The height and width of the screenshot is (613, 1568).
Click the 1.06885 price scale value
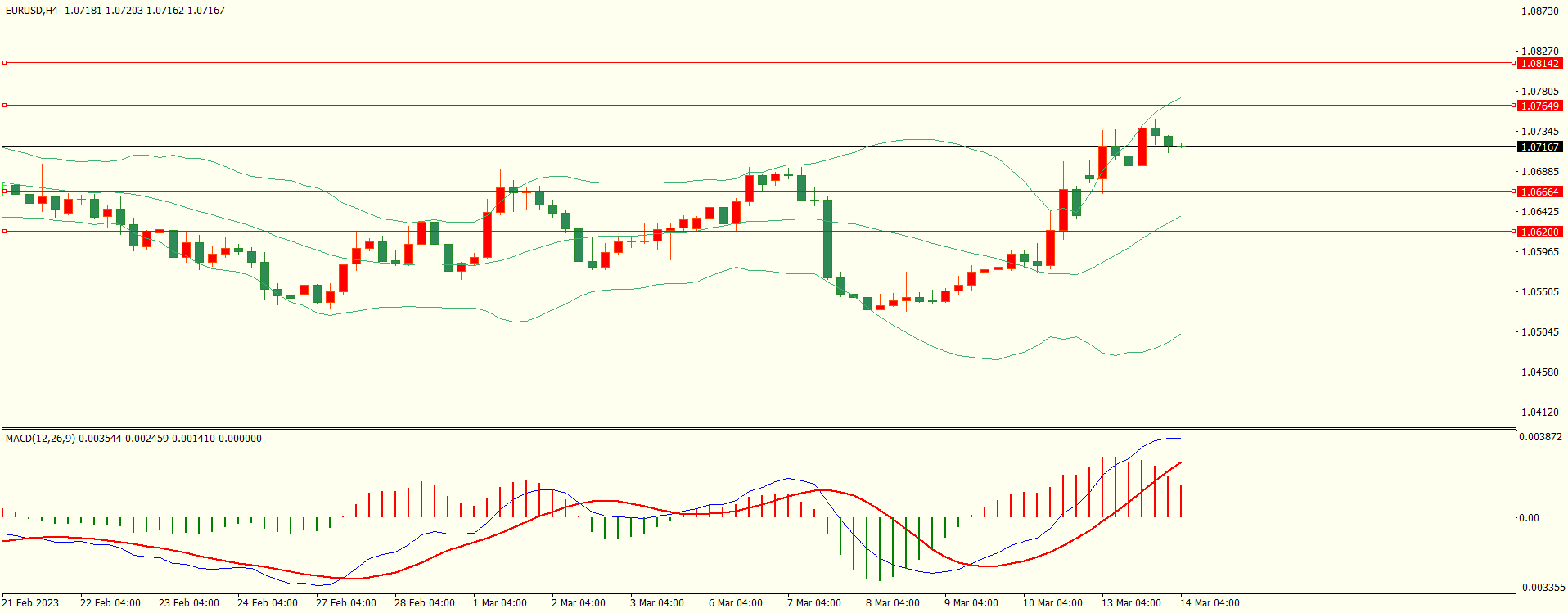tap(1539, 171)
